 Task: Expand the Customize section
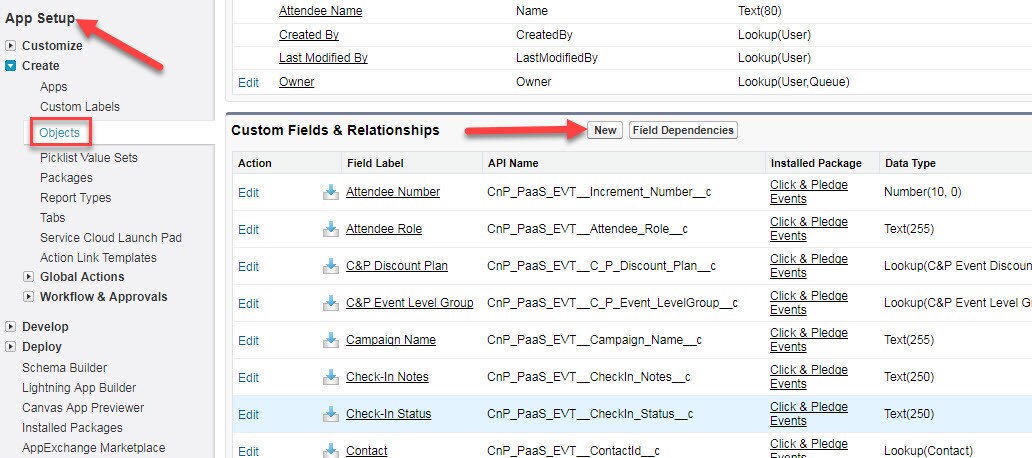pyautogui.click(x=11, y=46)
